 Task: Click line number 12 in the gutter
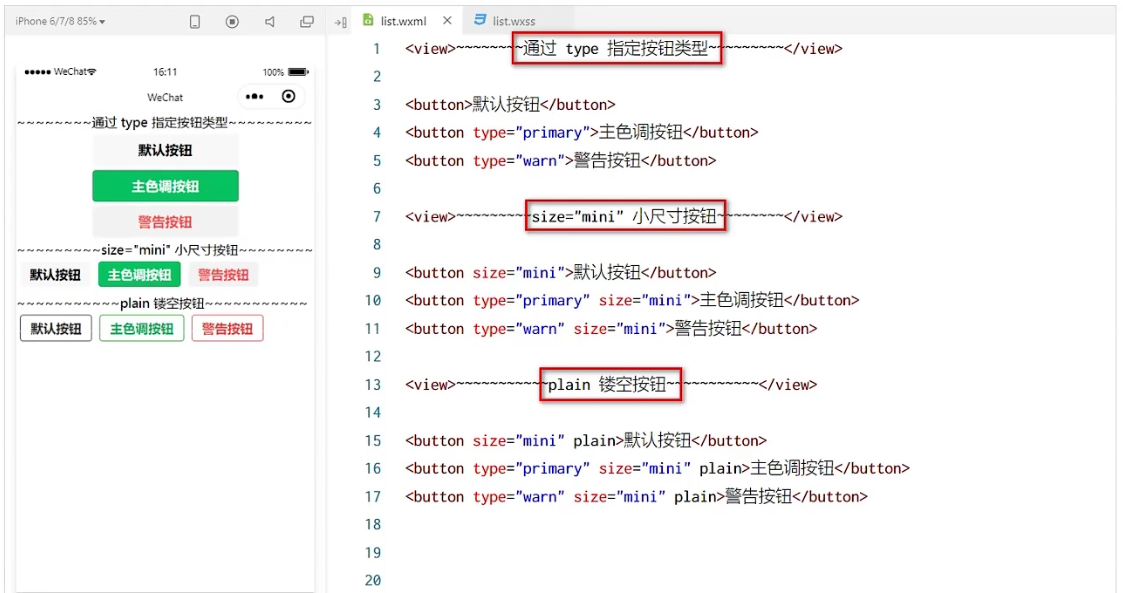click(373, 357)
